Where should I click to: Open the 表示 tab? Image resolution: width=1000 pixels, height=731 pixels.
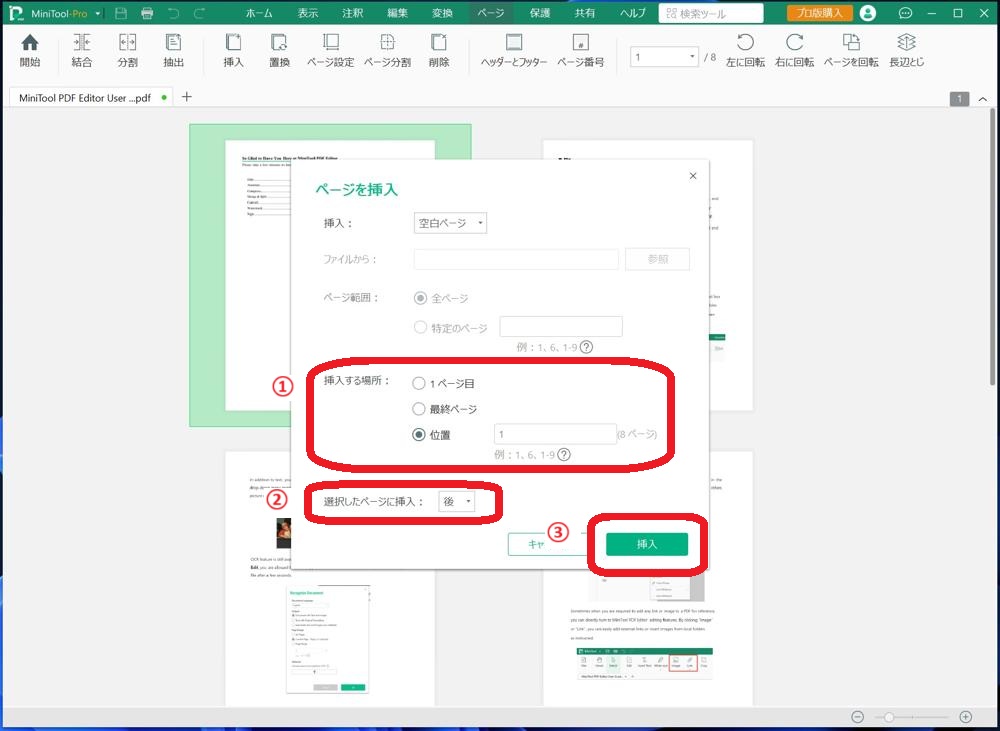[307, 13]
